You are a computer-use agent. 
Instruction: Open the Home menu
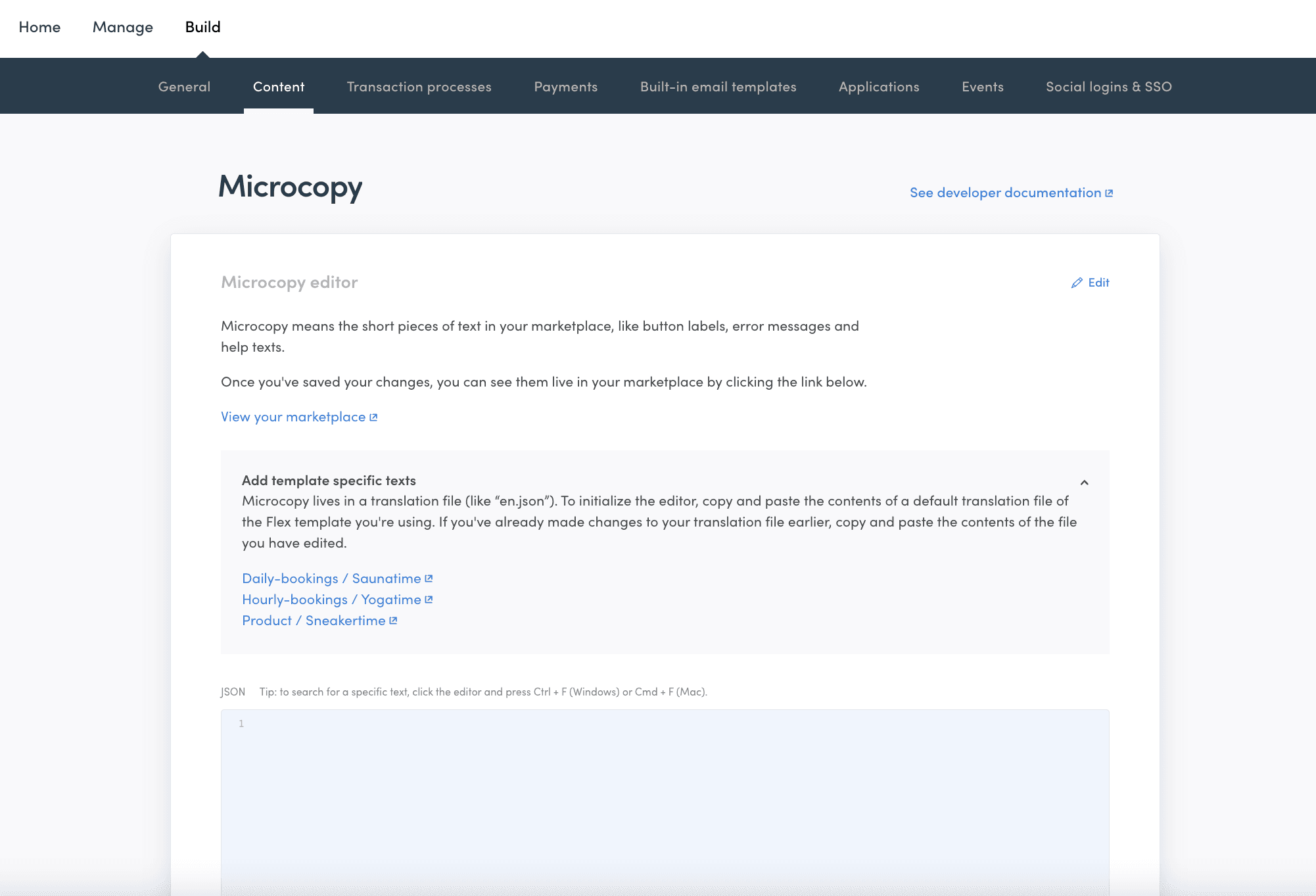(x=39, y=27)
